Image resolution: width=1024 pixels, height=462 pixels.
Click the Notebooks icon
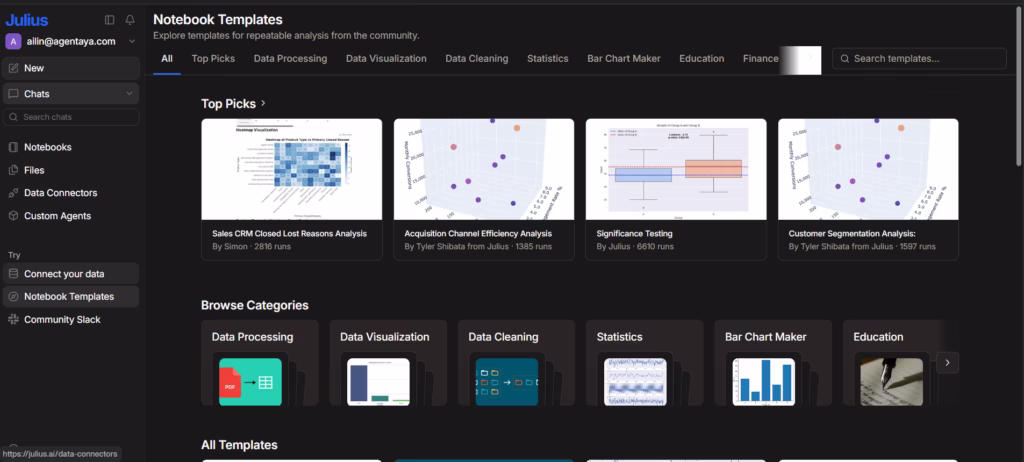[13, 147]
